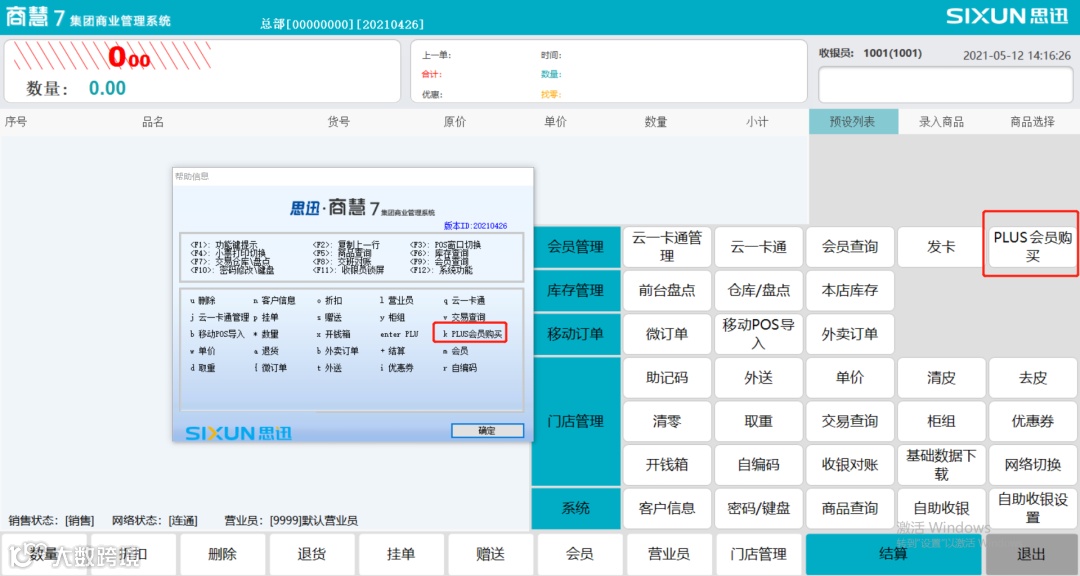Open the 收银对账 function
This screenshot has height=576, width=1080.
click(x=850, y=464)
